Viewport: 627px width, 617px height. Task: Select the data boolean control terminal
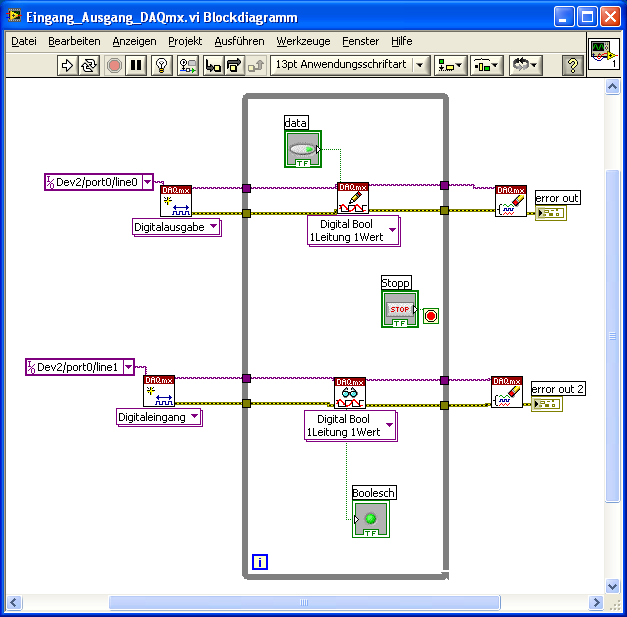point(303,149)
